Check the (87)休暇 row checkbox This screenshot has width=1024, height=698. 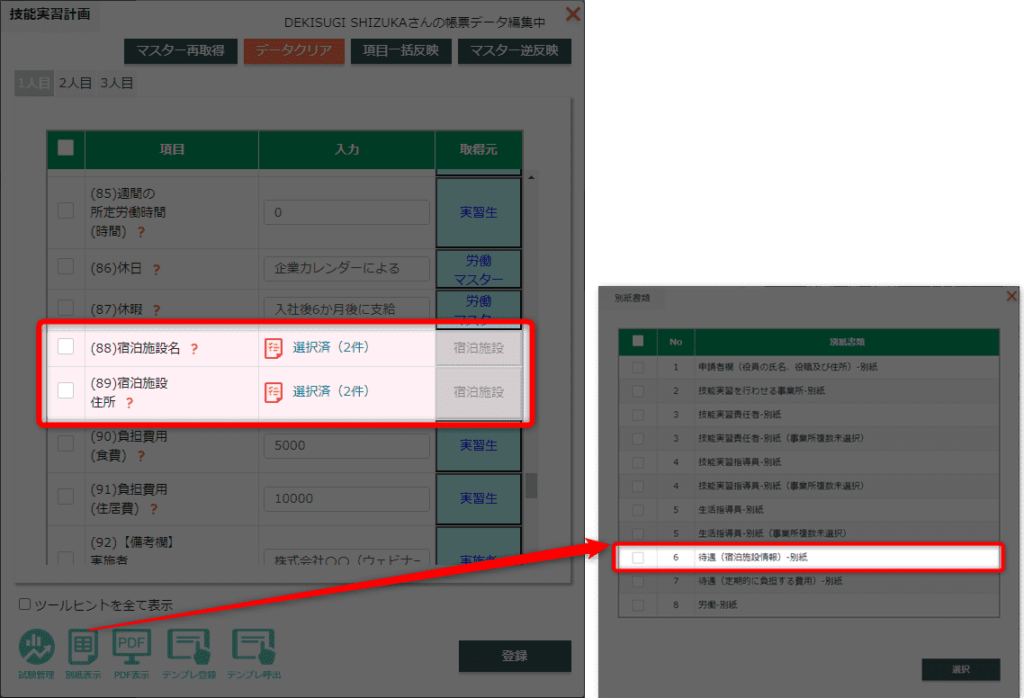pos(65,308)
